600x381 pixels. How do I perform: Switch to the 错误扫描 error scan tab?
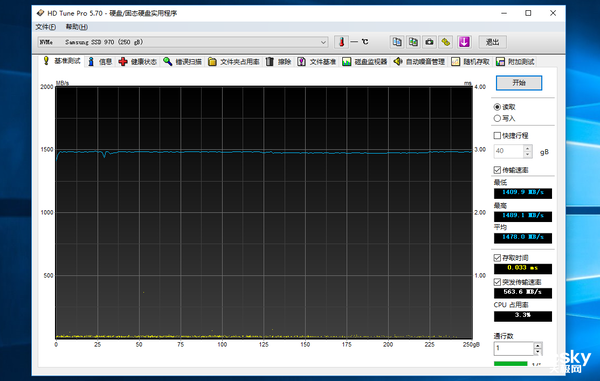click(x=183, y=62)
